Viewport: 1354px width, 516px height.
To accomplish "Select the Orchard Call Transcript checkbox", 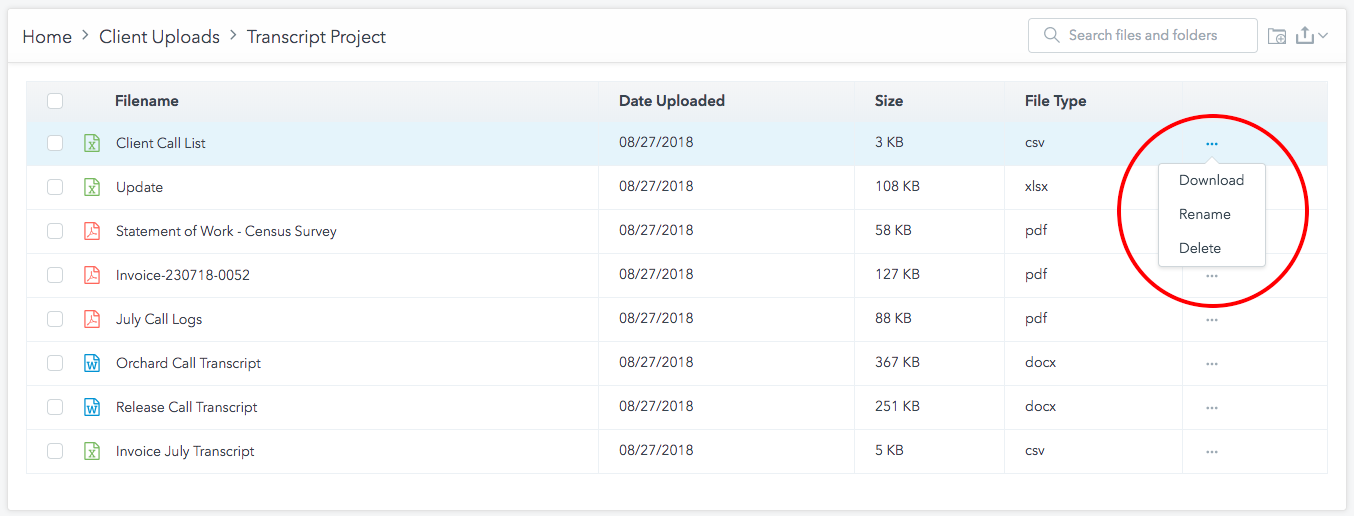I will point(55,363).
